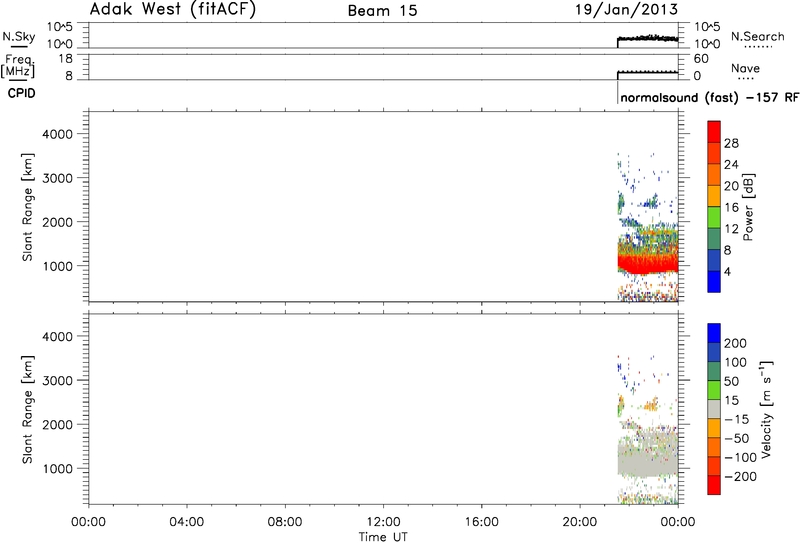Click the 'Freq. [MHz]' label
The image size is (800, 543).
pyautogui.click(x=18, y=66)
